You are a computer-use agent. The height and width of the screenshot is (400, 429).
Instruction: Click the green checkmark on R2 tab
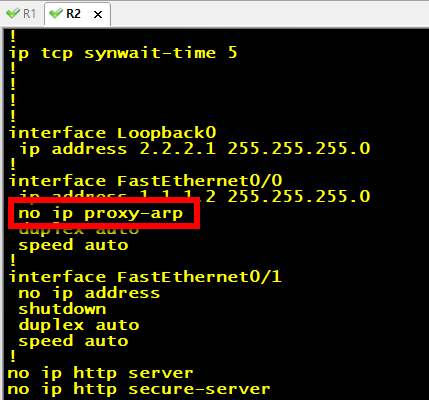pyautogui.click(x=56, y=14)
